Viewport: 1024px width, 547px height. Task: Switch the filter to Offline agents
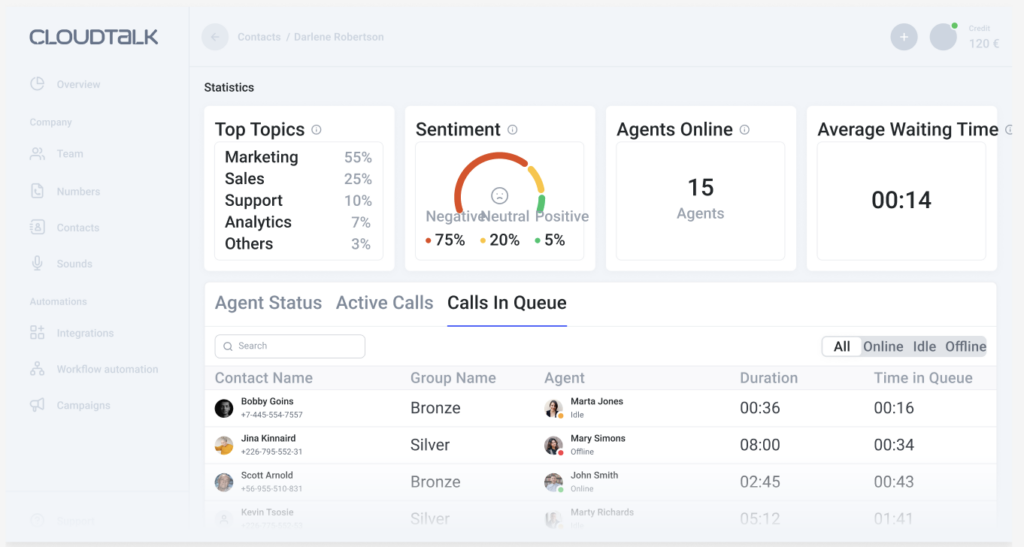(x=965, y=346)
